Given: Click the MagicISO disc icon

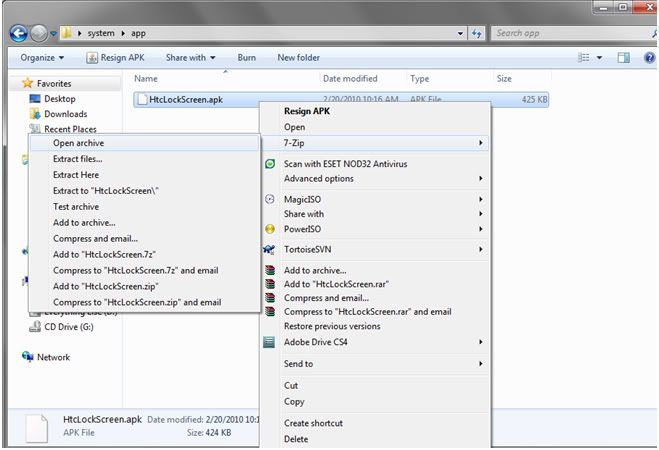Looking at the screenshot, I should (x=269, y=200).
